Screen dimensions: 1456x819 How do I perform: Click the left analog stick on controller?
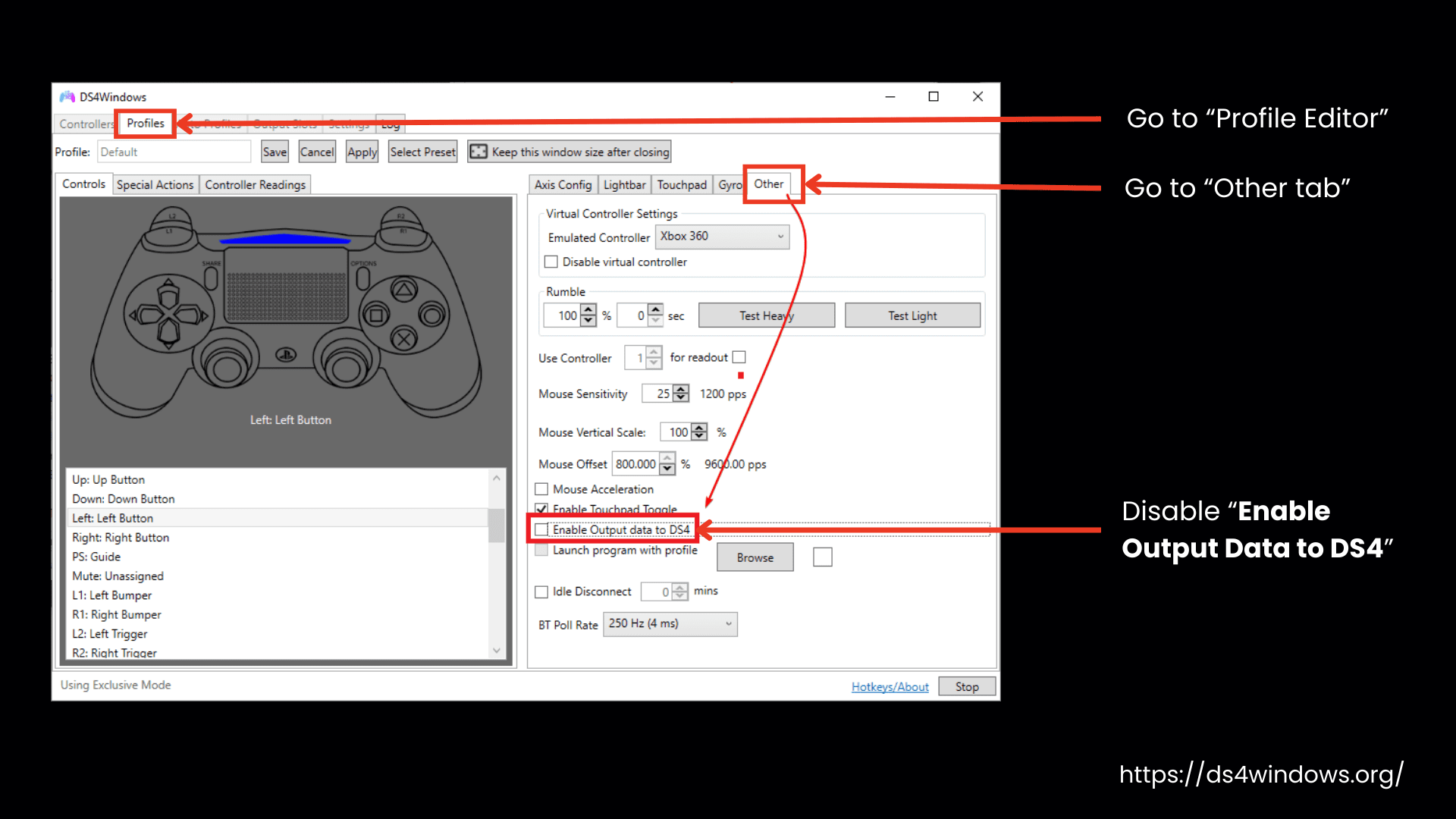(x=226, y=369)
